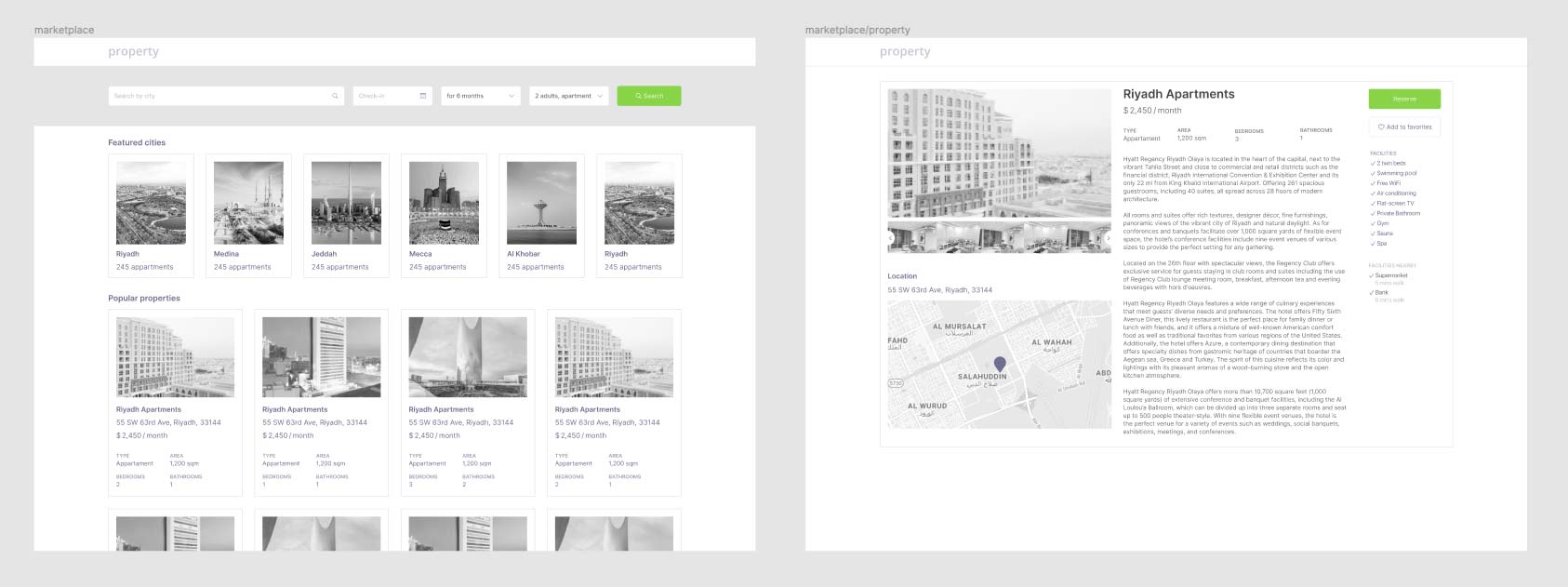Click the large "Riyadh Apartments" title on the property page
The height and width of the screenshot is (587, 1568).
1178,94
